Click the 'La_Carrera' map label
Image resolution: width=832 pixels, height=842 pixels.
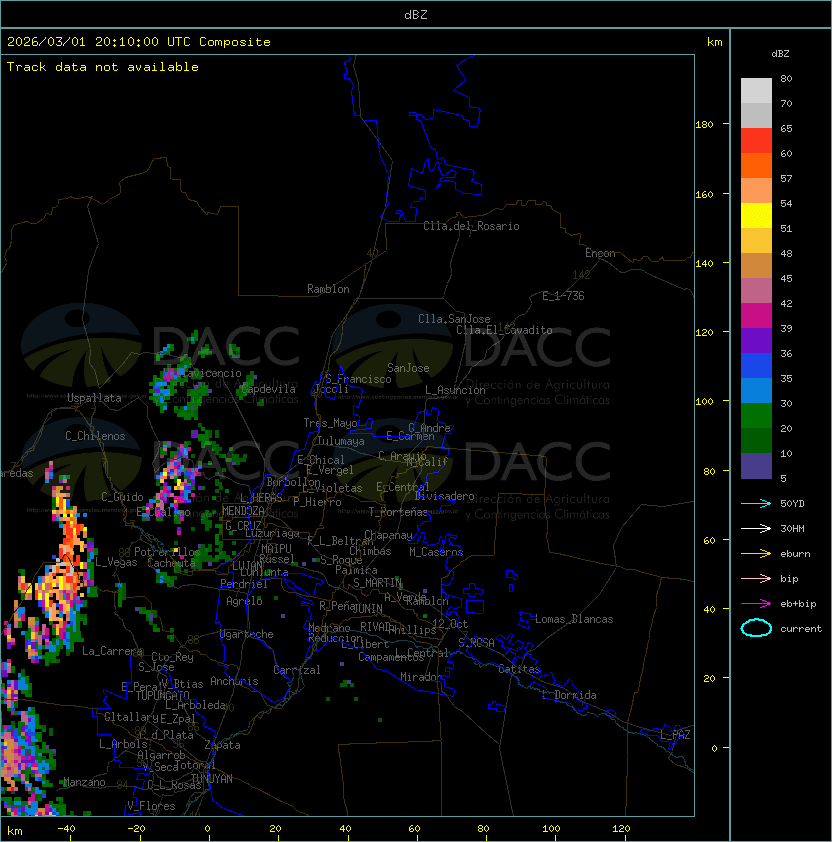112,651
